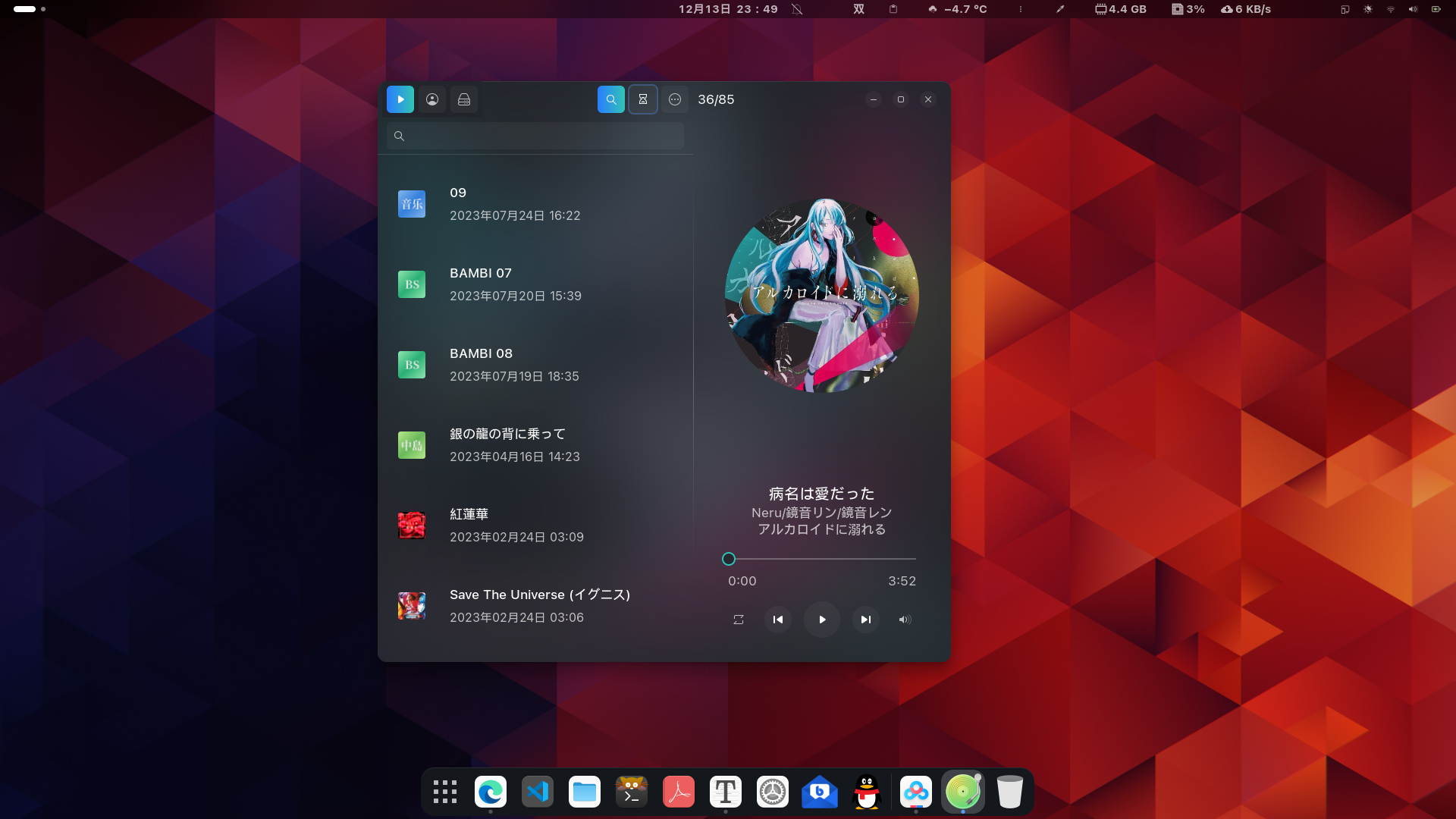Viewport: 1456px width, 819px height.
Task: Skip to the next track
Action: click(865, 620)
